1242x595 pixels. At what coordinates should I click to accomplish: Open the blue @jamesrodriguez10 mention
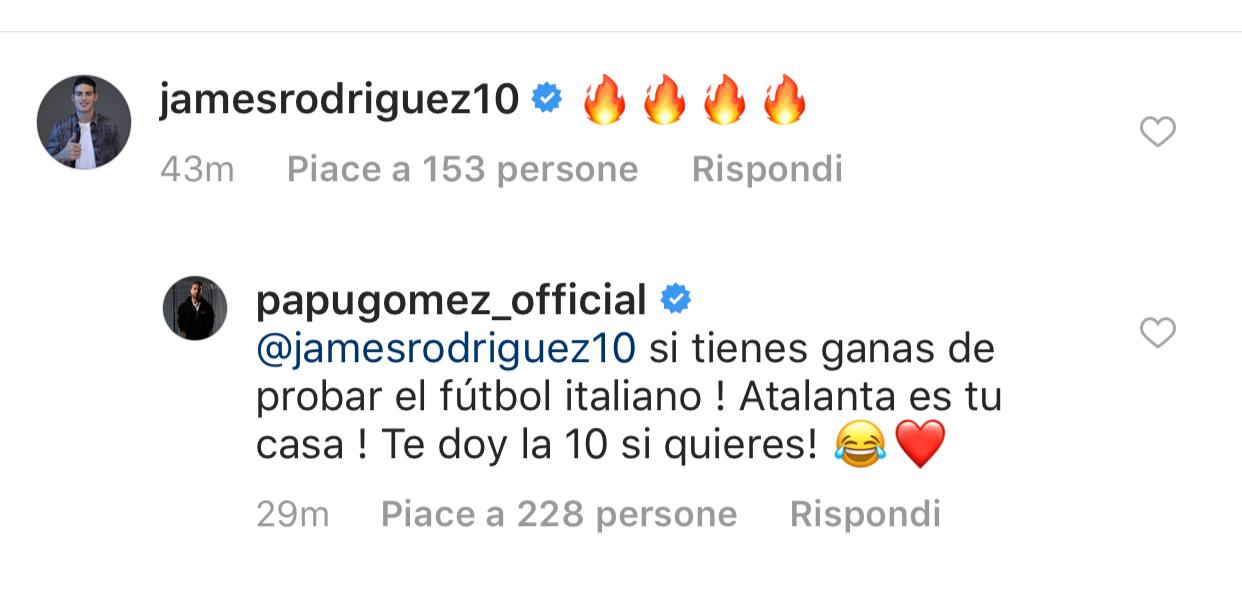click(x=446, y=349)
